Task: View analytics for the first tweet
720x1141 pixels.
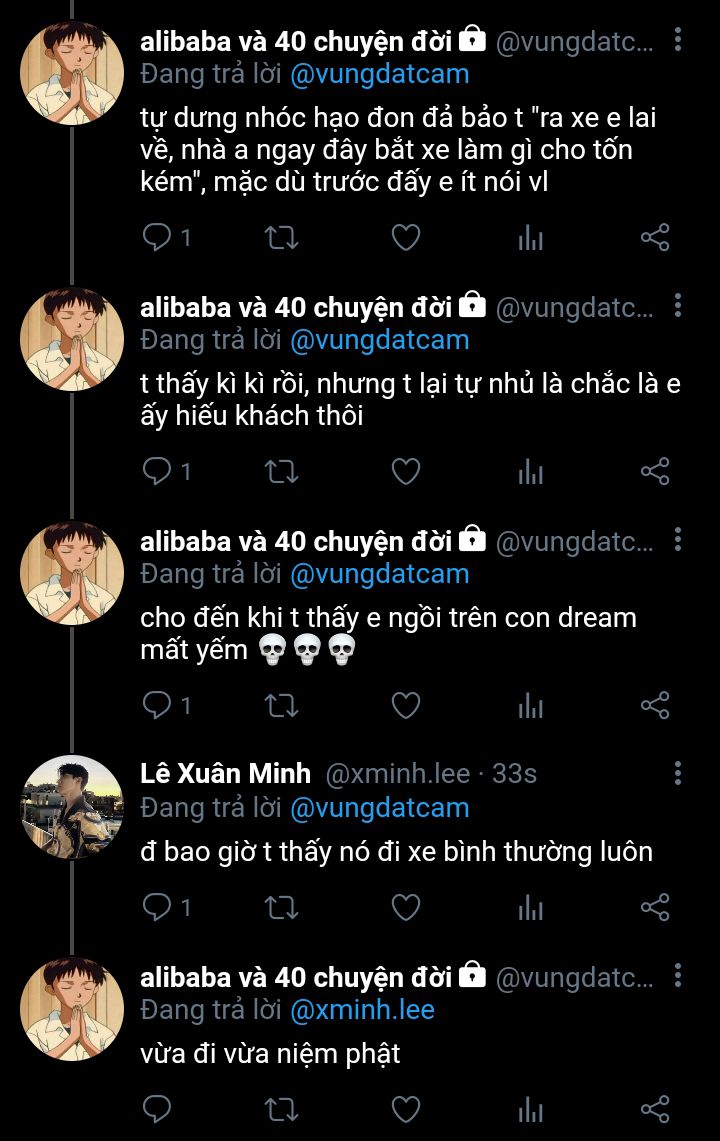Action: click(530, 238)
